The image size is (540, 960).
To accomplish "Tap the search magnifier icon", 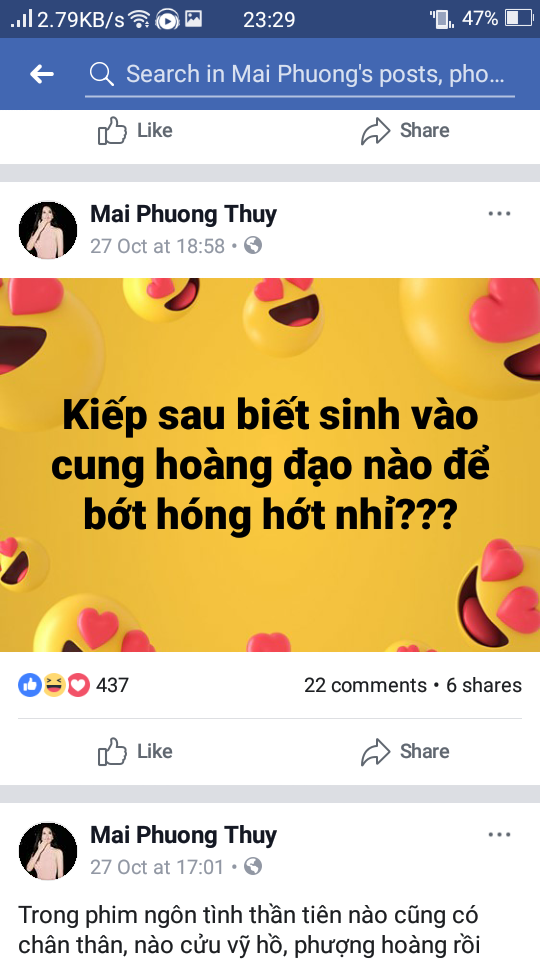I will [102, 74].
